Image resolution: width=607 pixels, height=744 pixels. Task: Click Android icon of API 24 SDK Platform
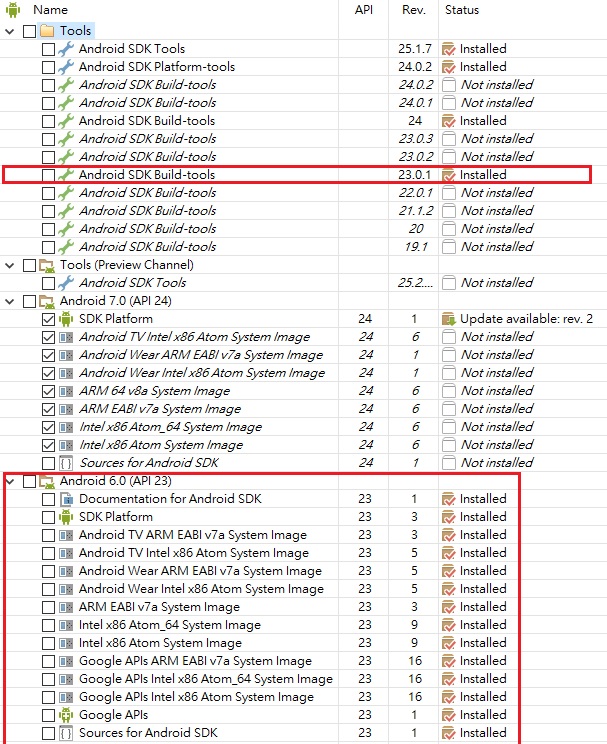(x=66, y=319)
